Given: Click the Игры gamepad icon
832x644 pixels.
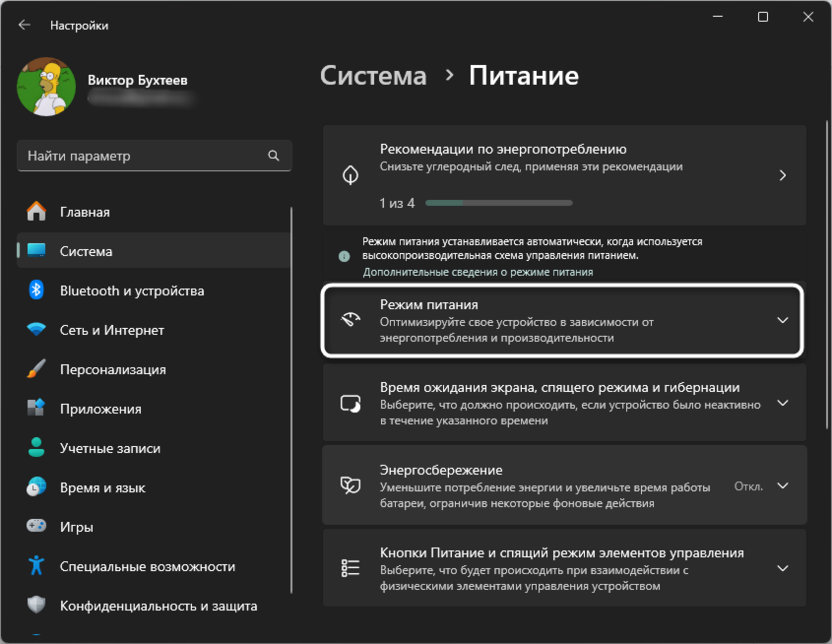Looking at the screenshot, I should [36, 526].
